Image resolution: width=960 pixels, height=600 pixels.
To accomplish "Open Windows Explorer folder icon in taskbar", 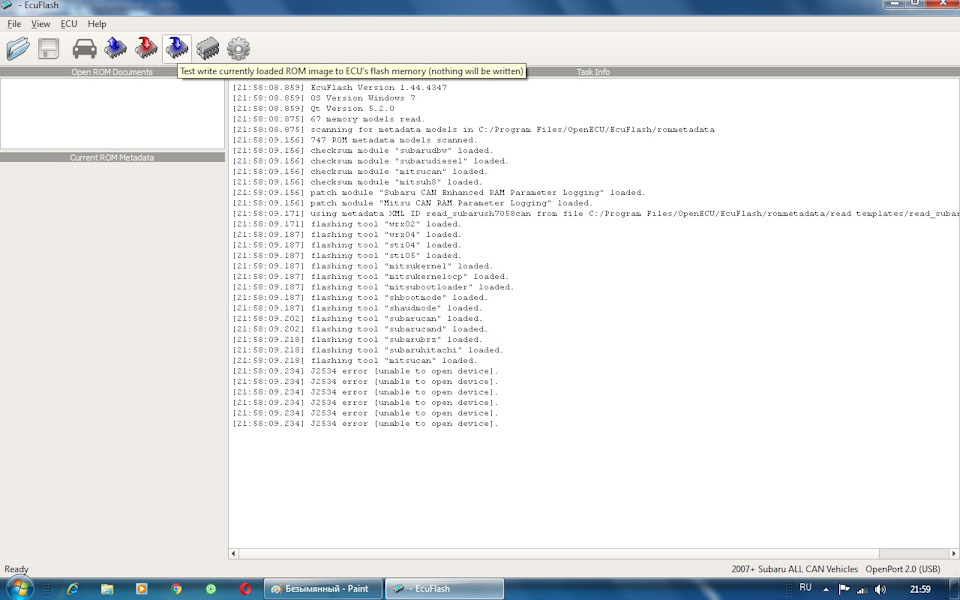I will point(107,589).
